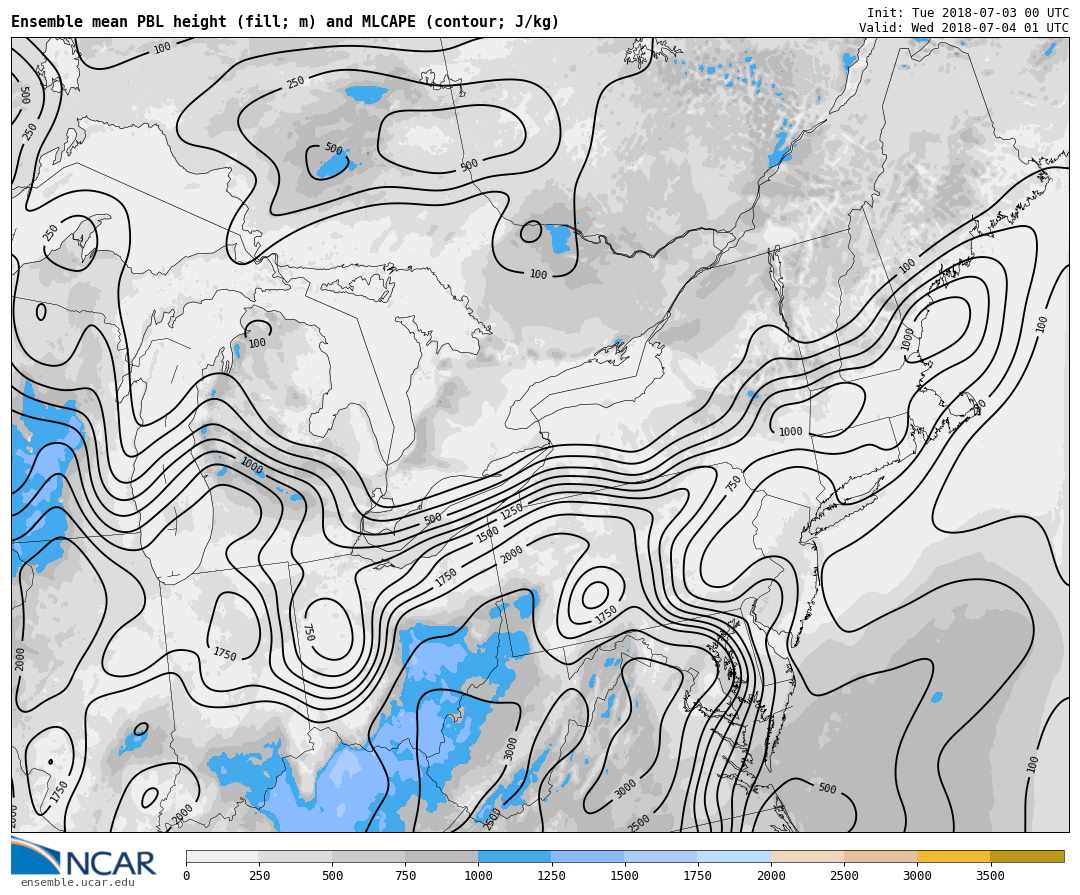
Task: Pick the 250–500 gray colorbar segment
Action: 295,856
